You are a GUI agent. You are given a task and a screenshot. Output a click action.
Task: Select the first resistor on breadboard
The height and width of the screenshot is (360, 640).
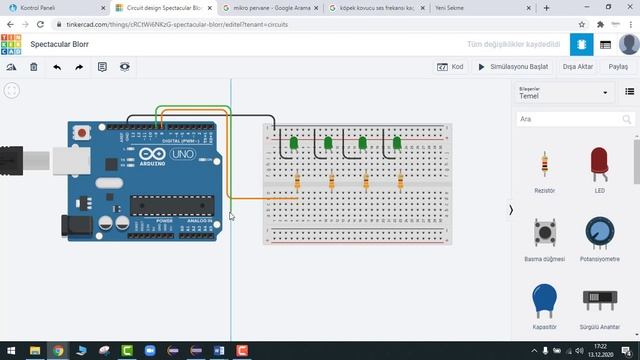pos(297,181)
